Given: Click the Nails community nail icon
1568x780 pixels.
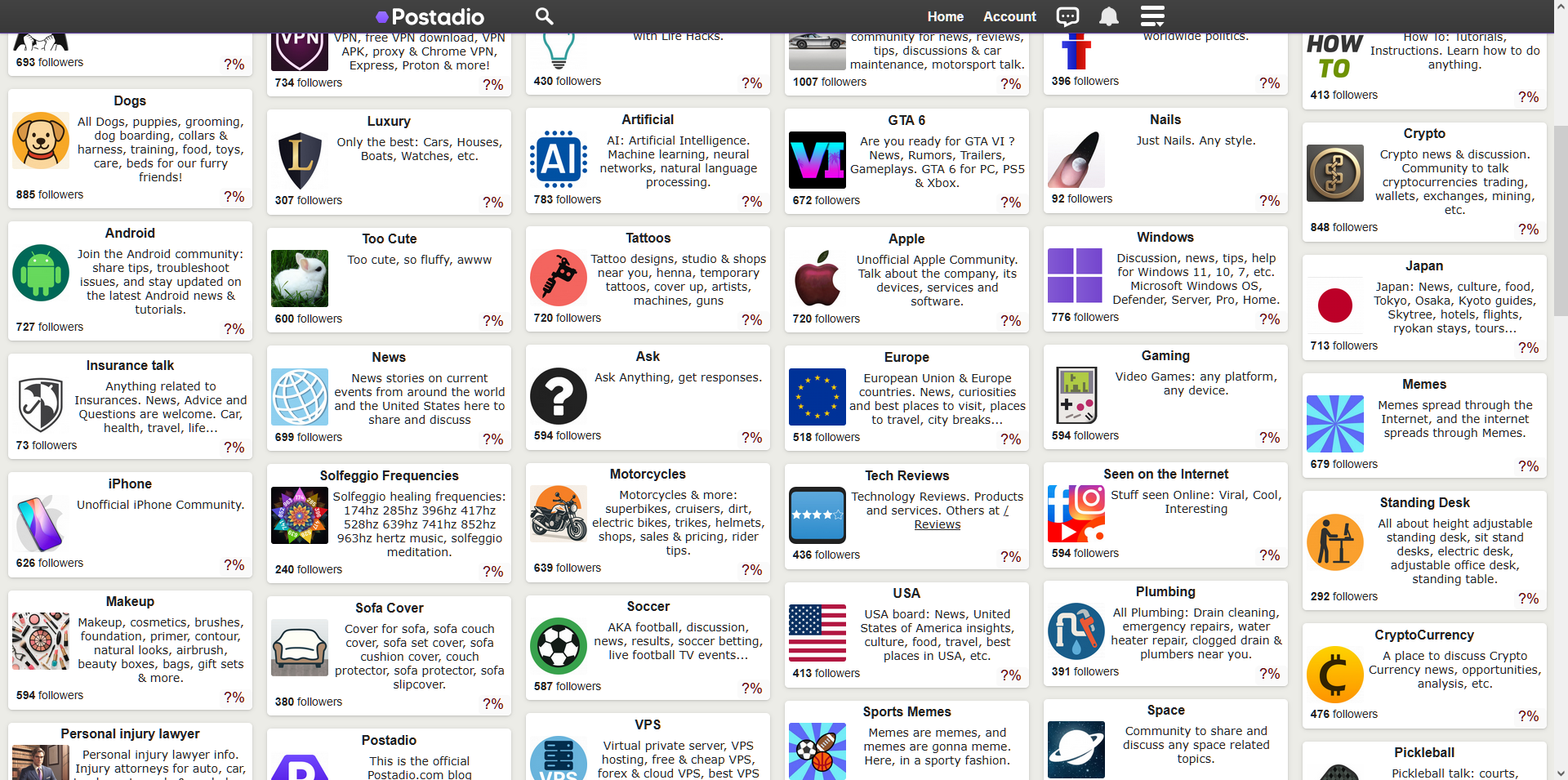Looking at the screenshot, I should 1076,159.
